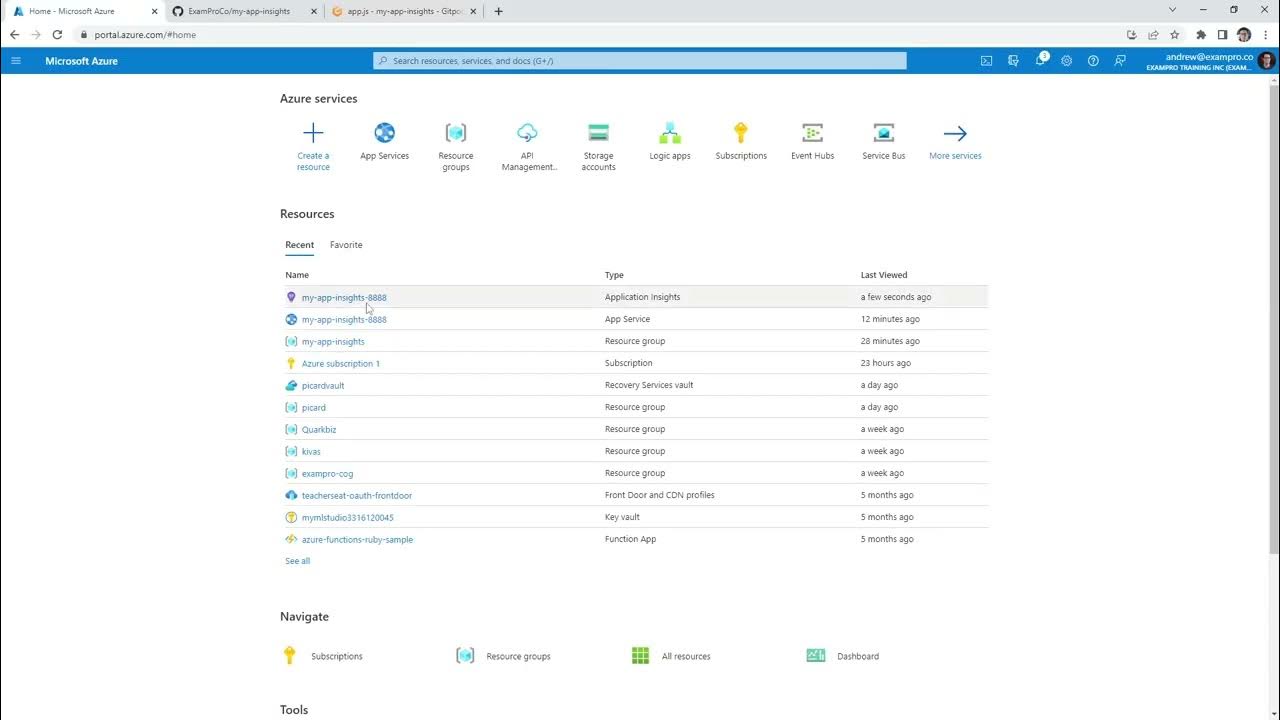Close the ExamProCo/my-app-insights browser tab
This screenshot has width=1280, height=720.
pos(313,11)
